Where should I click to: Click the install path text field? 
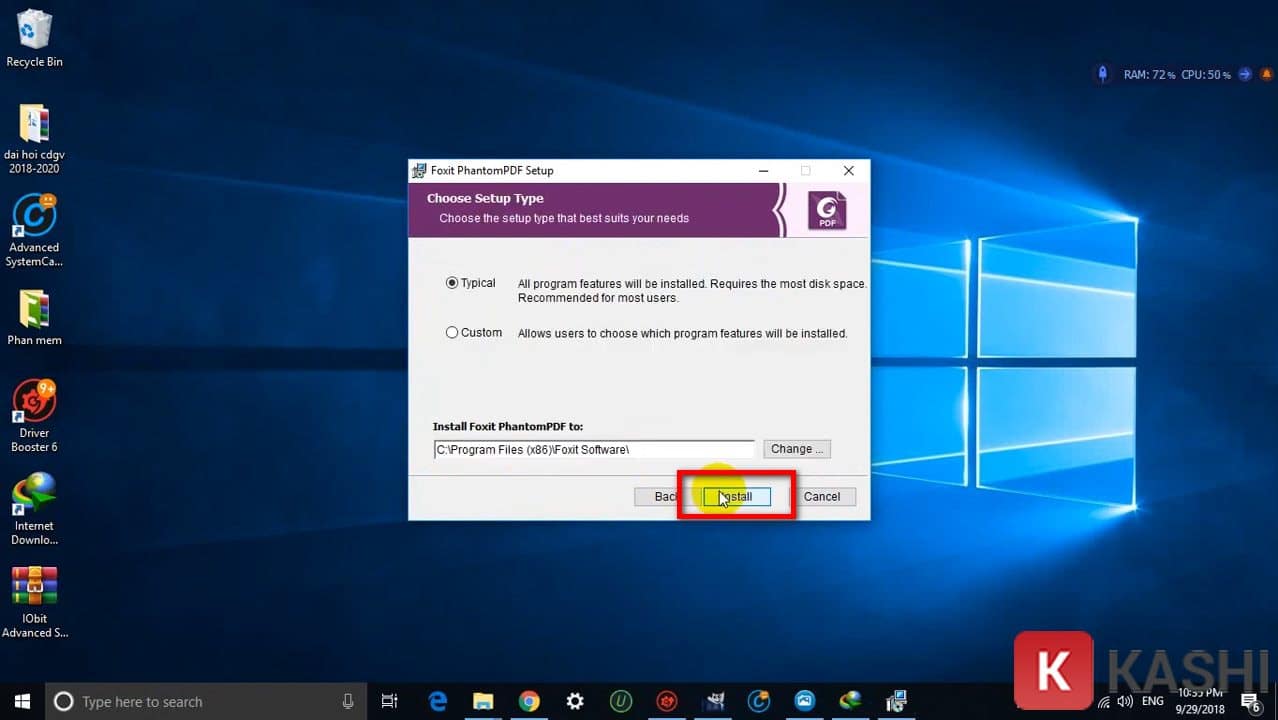coord(594,450)
